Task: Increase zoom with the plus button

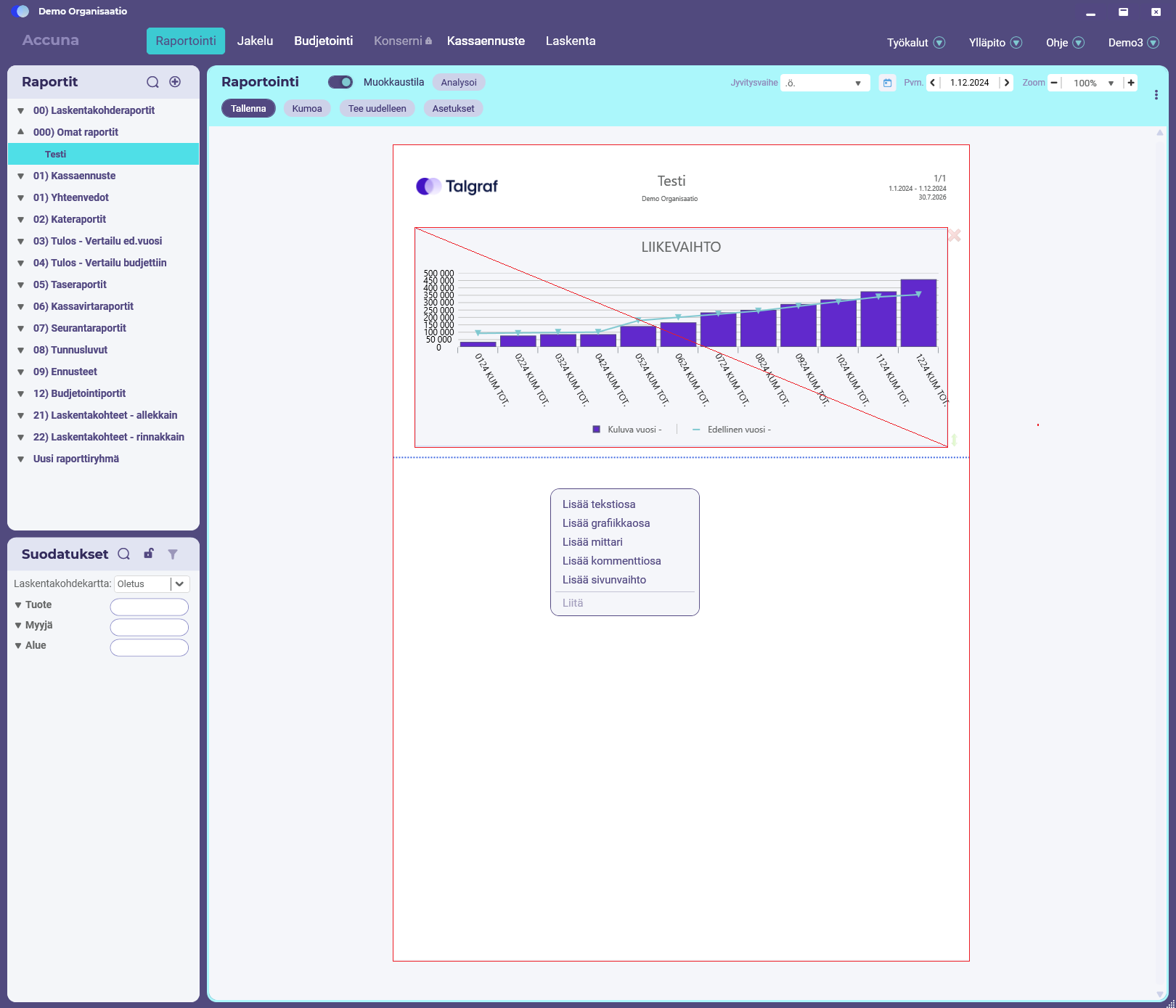Action: coord(1131,83)
